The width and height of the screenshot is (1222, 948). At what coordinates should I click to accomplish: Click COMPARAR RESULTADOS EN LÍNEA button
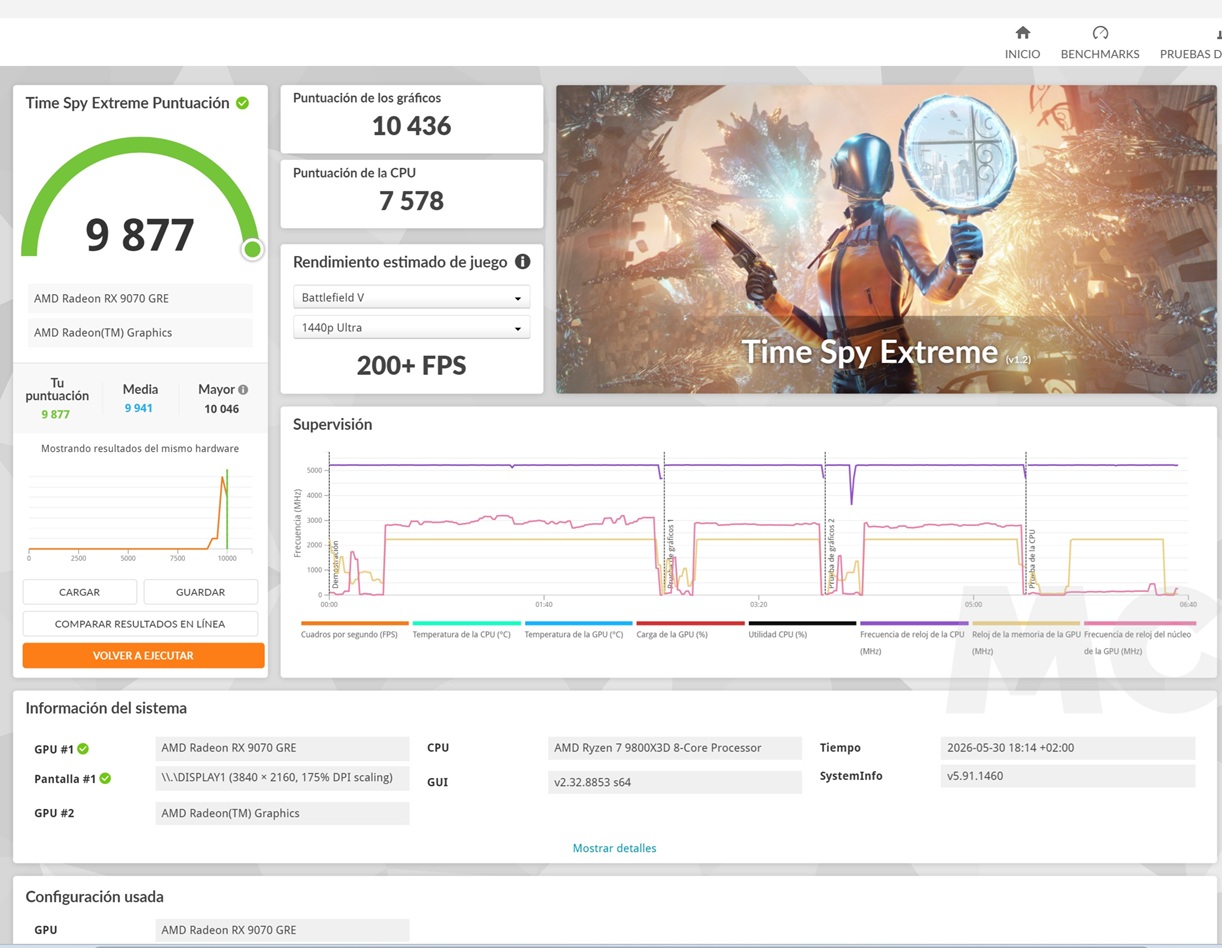pos(140,624)
